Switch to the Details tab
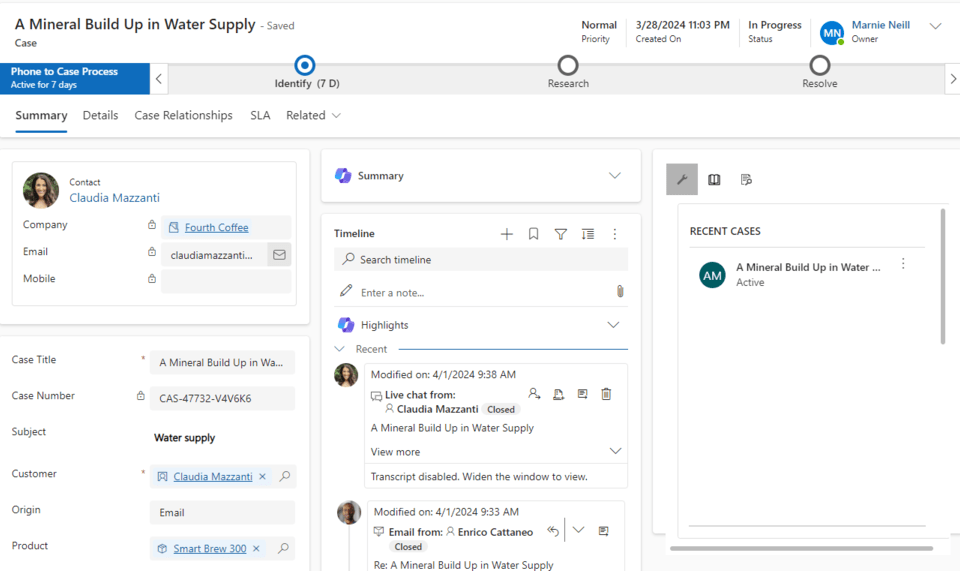 click(100, 116)
